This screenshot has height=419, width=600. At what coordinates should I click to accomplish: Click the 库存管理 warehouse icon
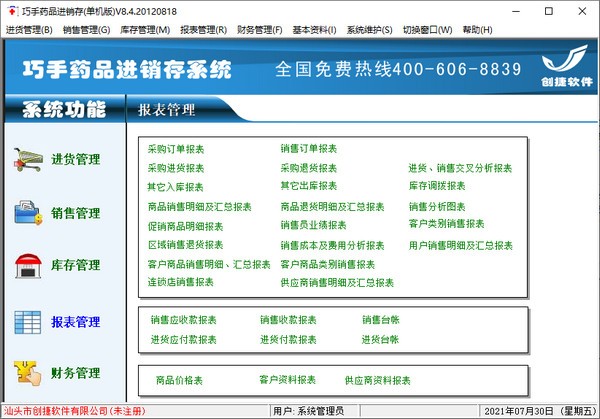point(27,266)
